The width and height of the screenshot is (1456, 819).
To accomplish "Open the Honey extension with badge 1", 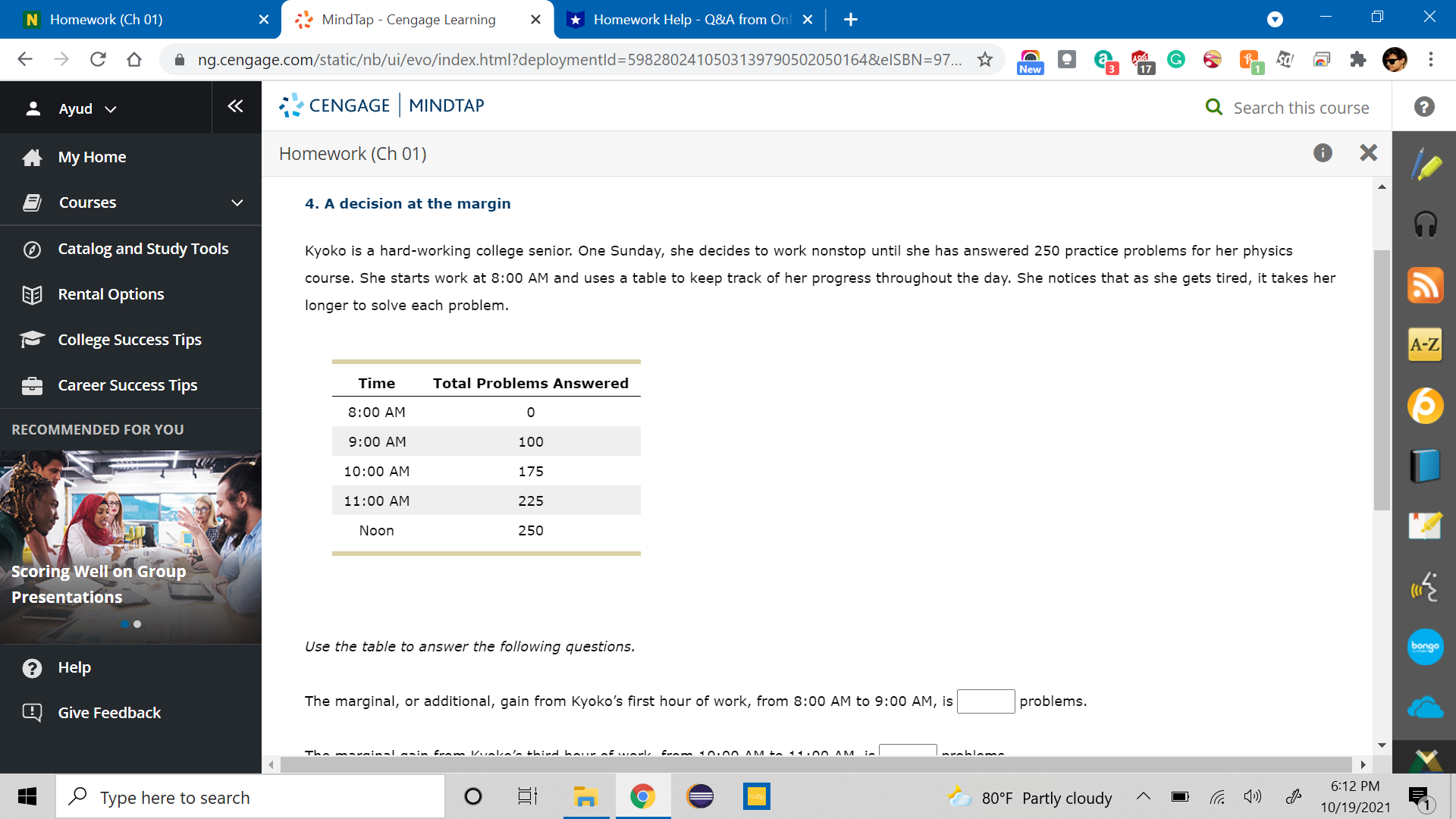I will pos(1250,60).
